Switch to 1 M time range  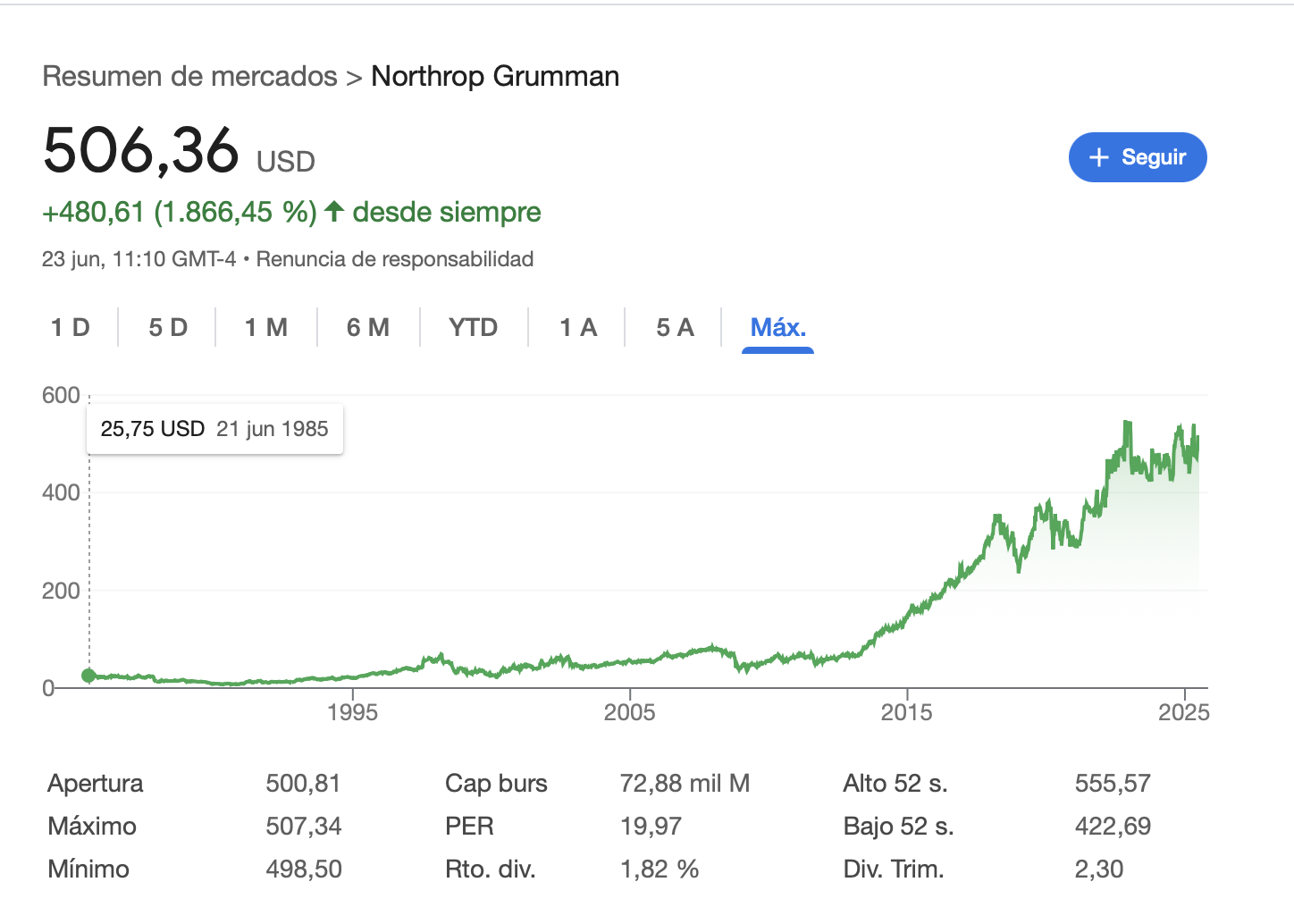coord(266,328)
